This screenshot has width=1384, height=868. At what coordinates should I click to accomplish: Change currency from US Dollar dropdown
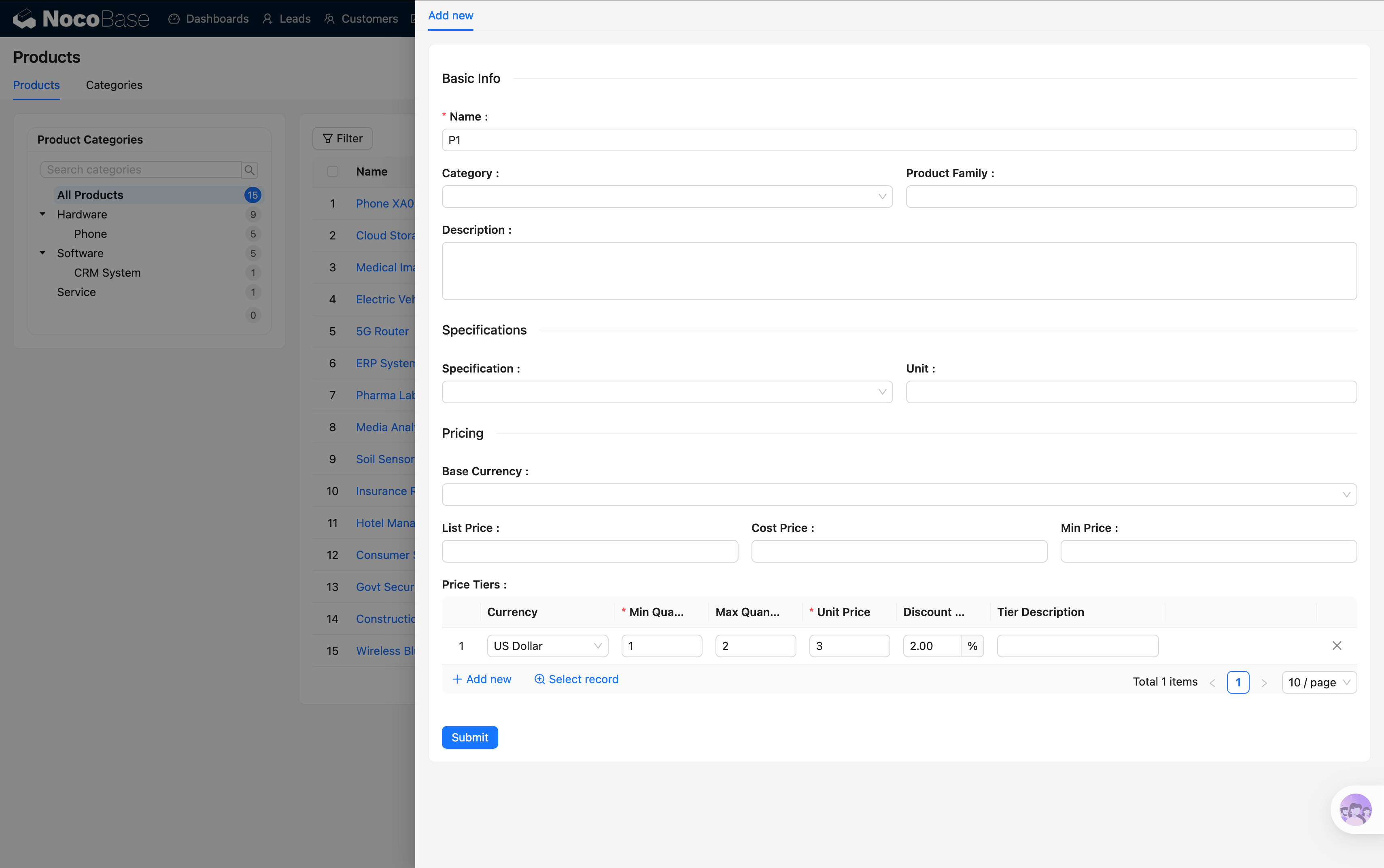pyautogui.click(x=547, y=646)
